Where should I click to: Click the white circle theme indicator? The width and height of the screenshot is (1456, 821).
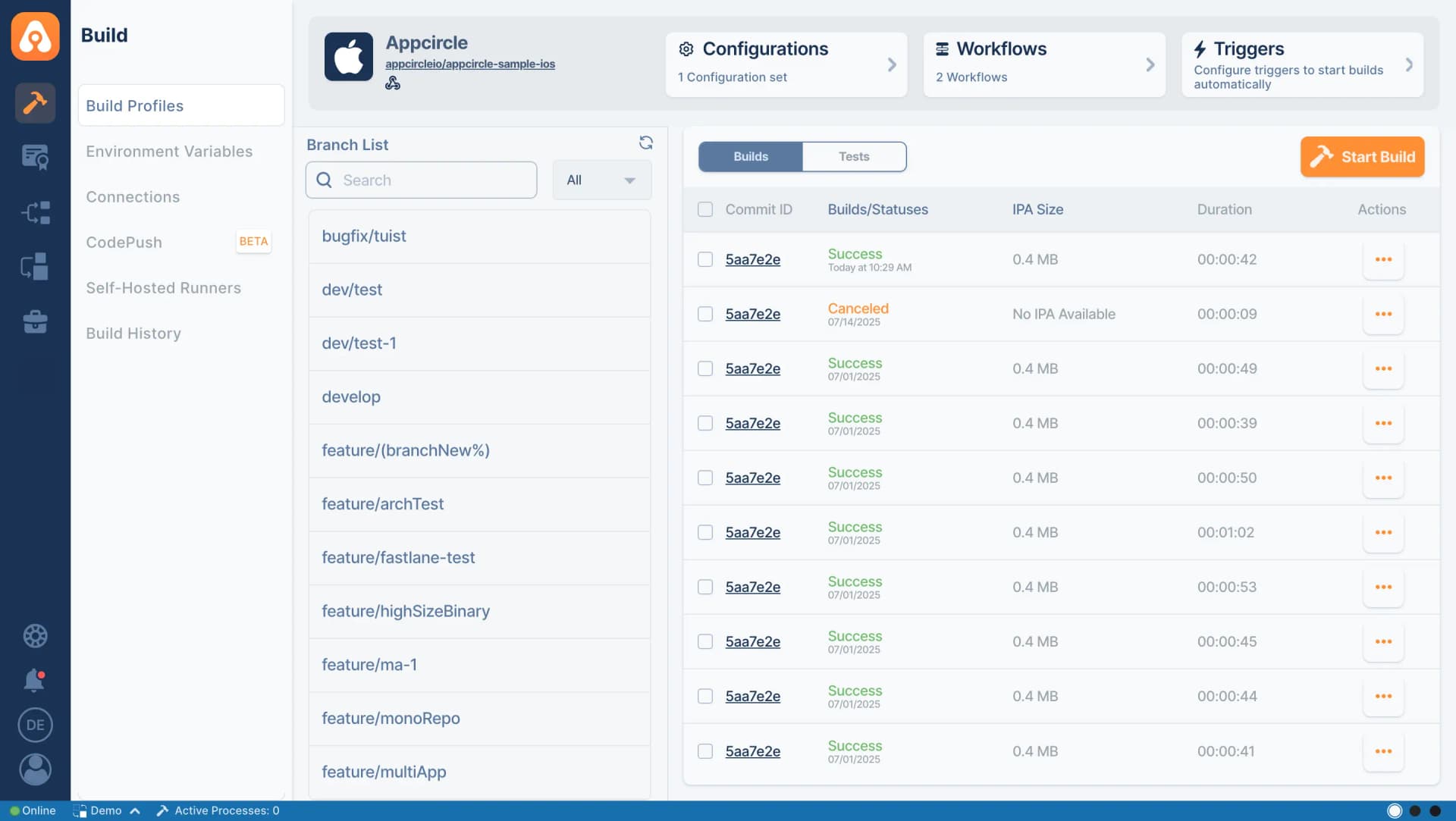(x=1394, y=810)
